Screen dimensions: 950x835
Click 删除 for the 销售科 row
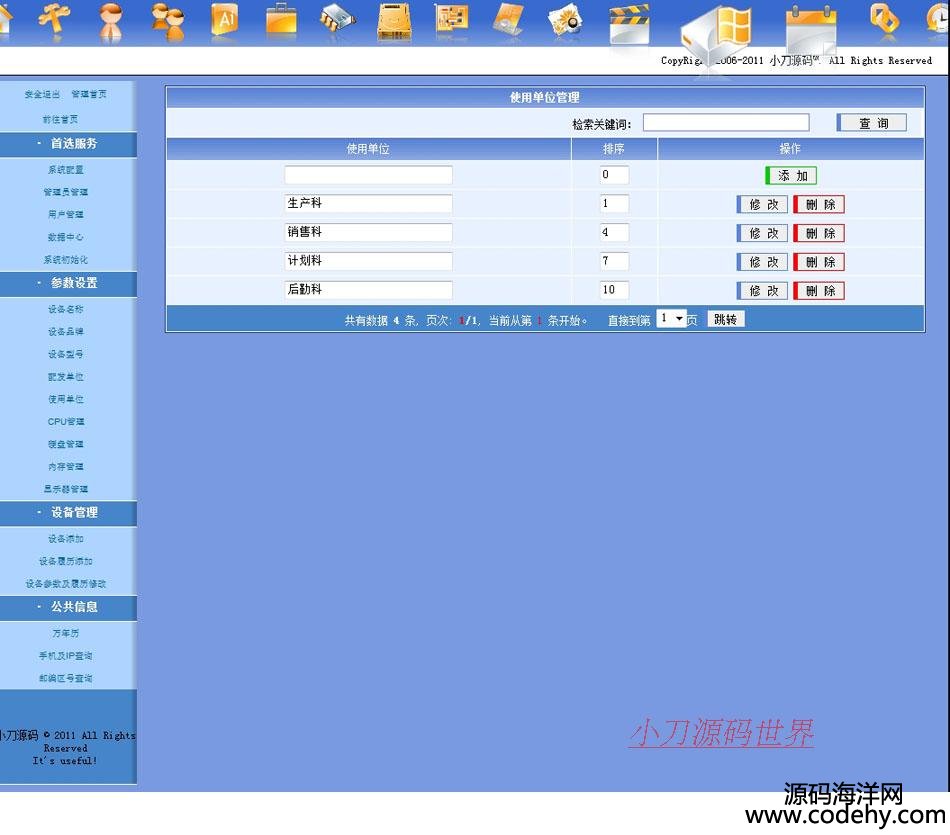pos(819,233)
